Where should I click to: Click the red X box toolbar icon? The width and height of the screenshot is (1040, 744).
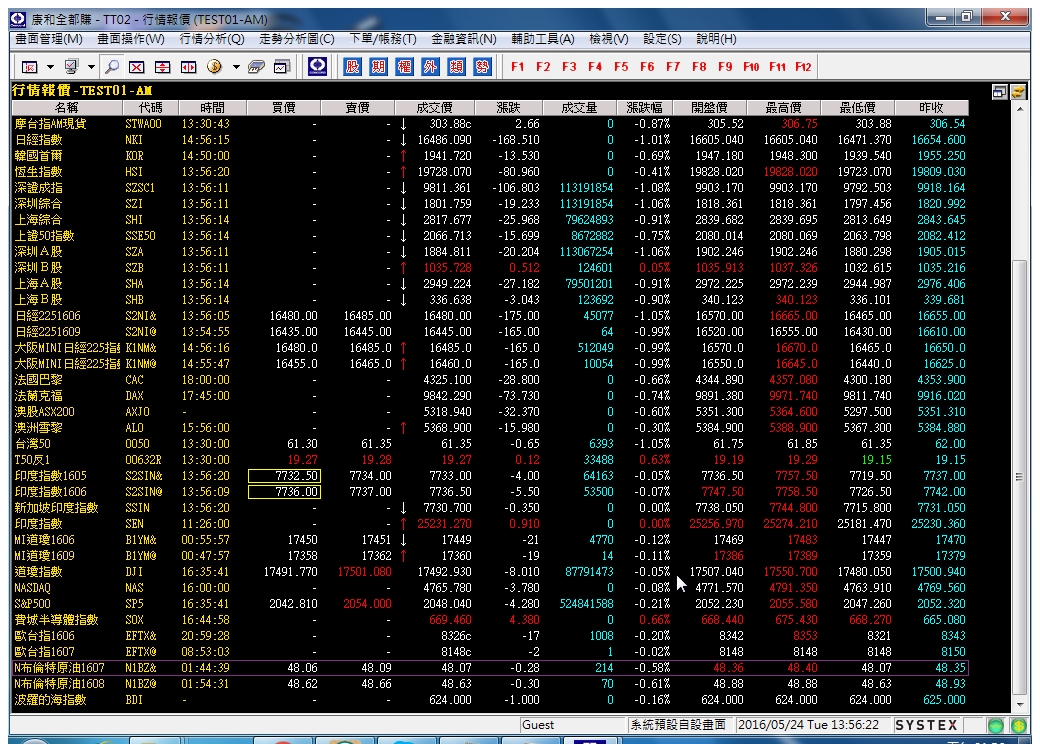[137, 67]
